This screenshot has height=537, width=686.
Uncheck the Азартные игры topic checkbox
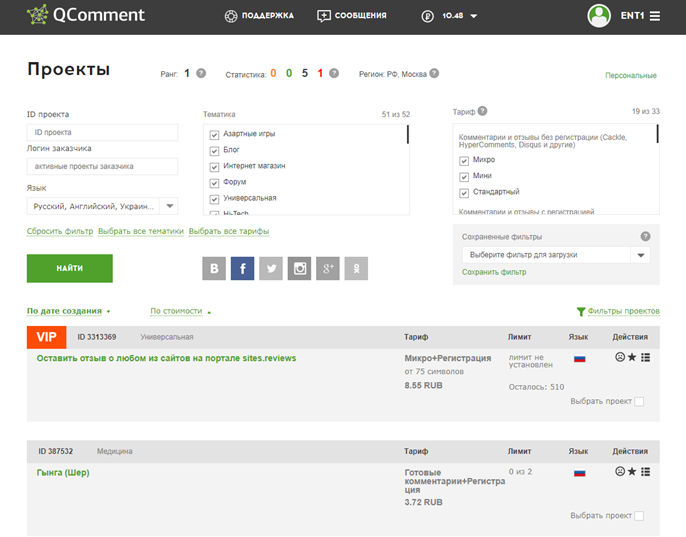click(214, 134)
